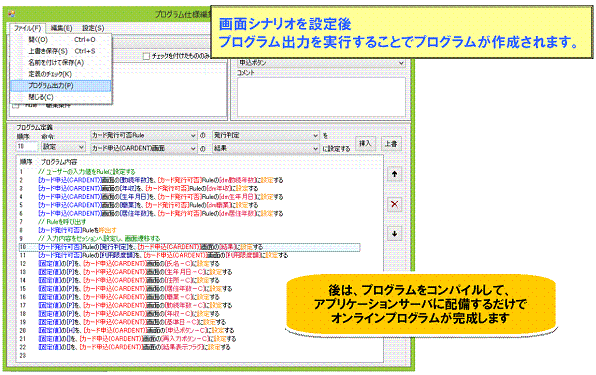Open the 申込ボタン dropdown

[321, 63]
